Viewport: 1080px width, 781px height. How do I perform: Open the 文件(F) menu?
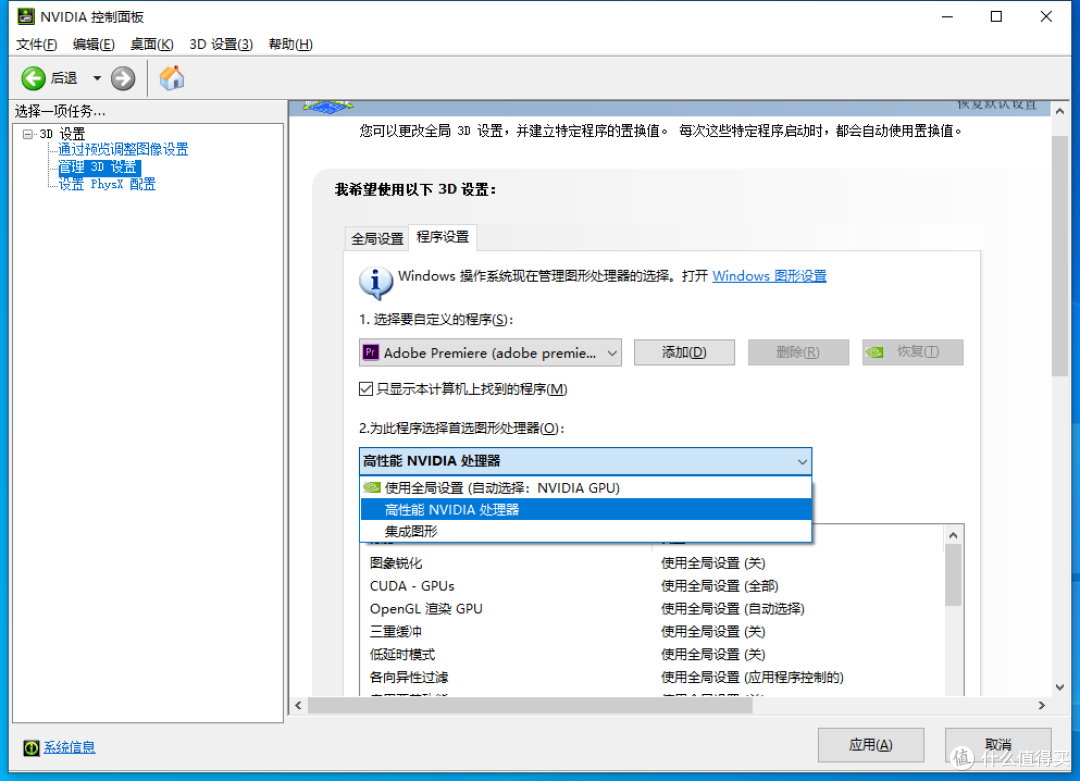[x=37, y=44]
